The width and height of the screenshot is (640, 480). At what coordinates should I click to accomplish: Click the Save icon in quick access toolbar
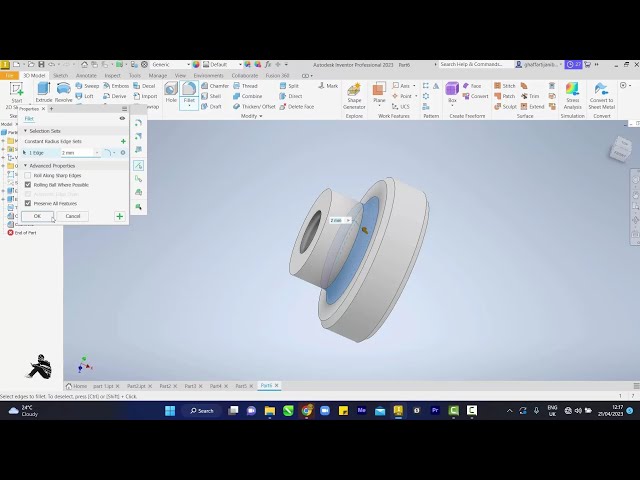[41, 64]
